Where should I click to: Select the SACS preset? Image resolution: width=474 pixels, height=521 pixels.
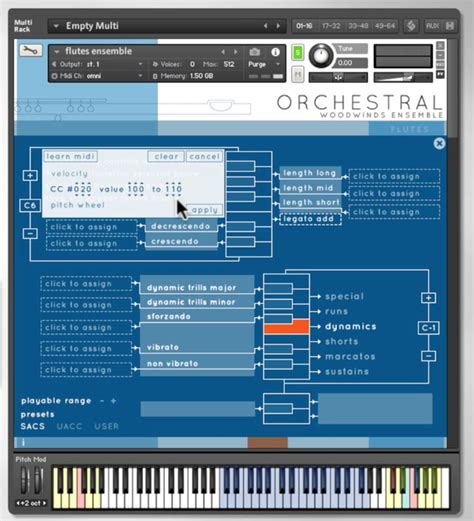point(32,426)
